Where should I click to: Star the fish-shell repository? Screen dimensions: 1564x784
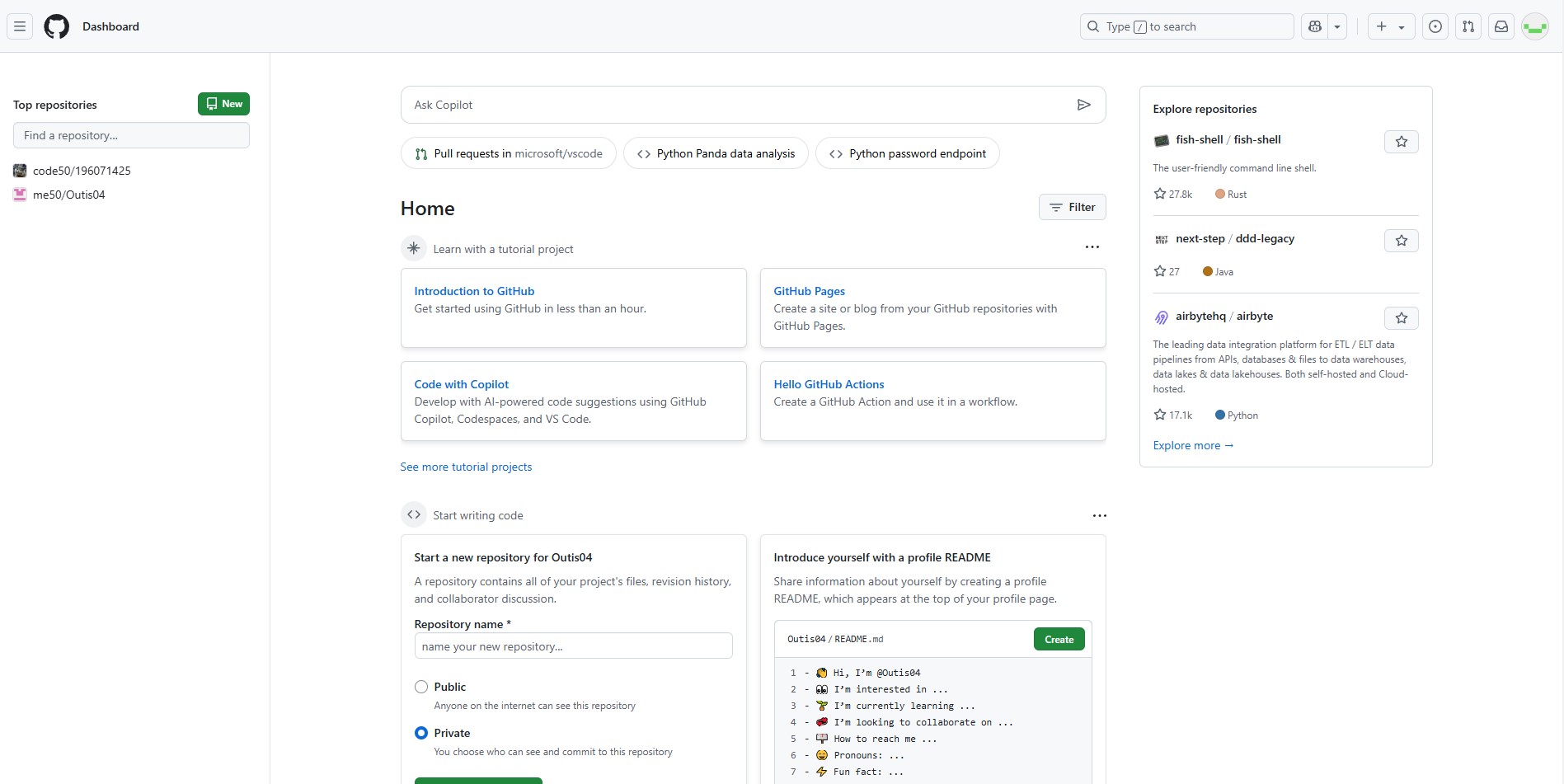pyautogui.click(x=1402, y=142)
